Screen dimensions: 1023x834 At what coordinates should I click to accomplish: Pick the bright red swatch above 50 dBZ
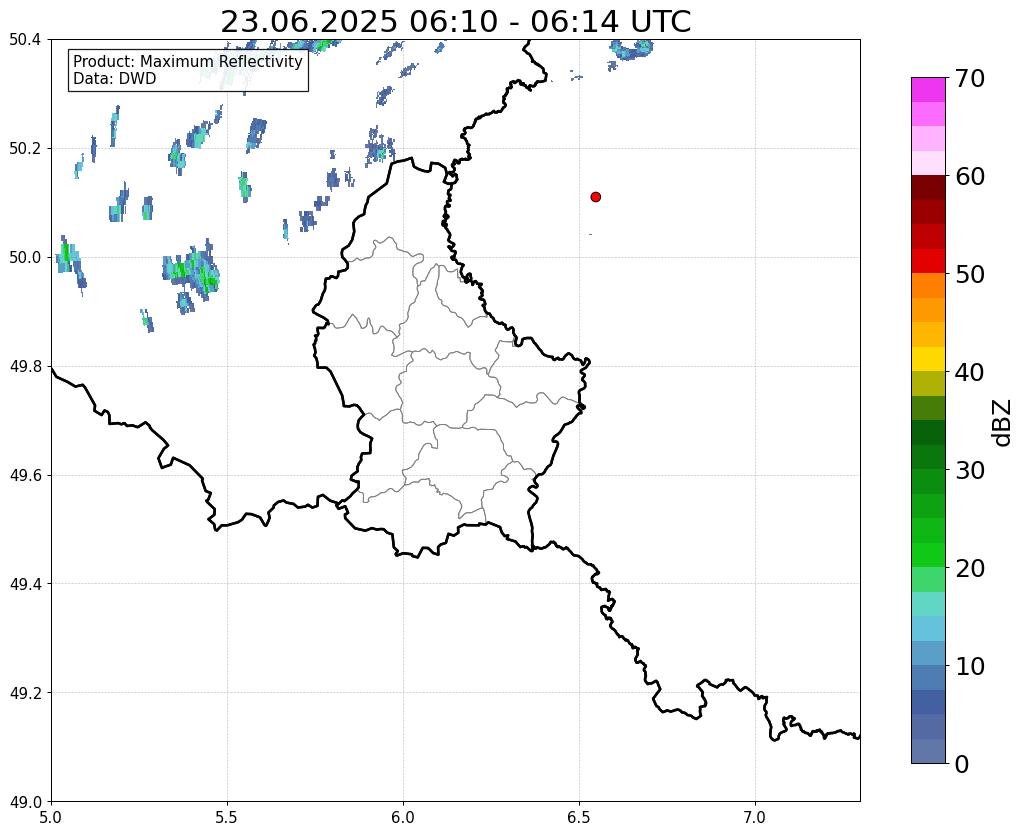pos(928,261)
